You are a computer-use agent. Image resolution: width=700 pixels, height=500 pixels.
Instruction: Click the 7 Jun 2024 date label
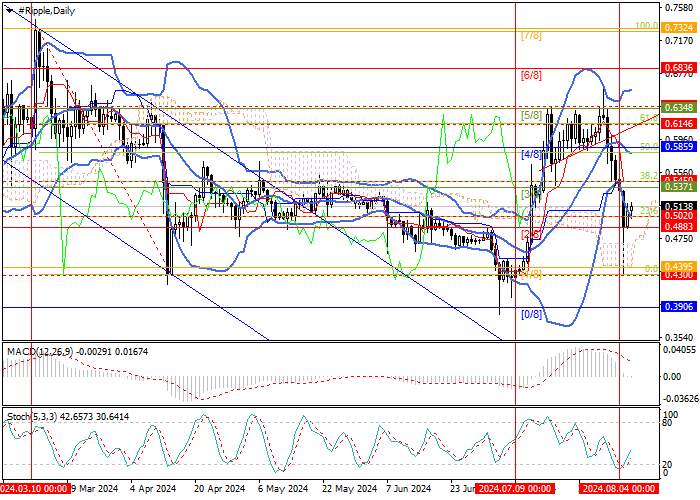pyautogui.click(x=409, y=488)
